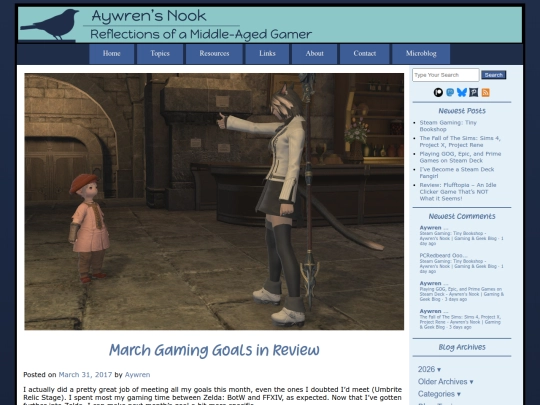Expand the 2026 archive list
Screen dimensions: 540x405
coord(429,370)
